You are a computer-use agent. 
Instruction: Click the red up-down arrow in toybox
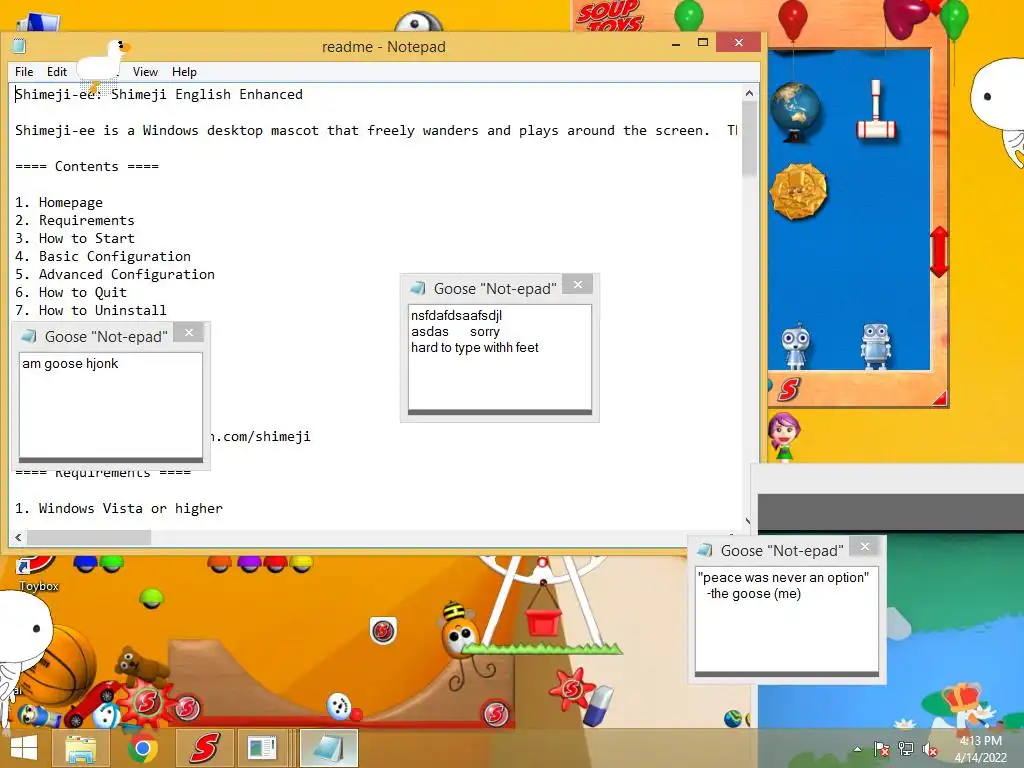pos(939,252)
